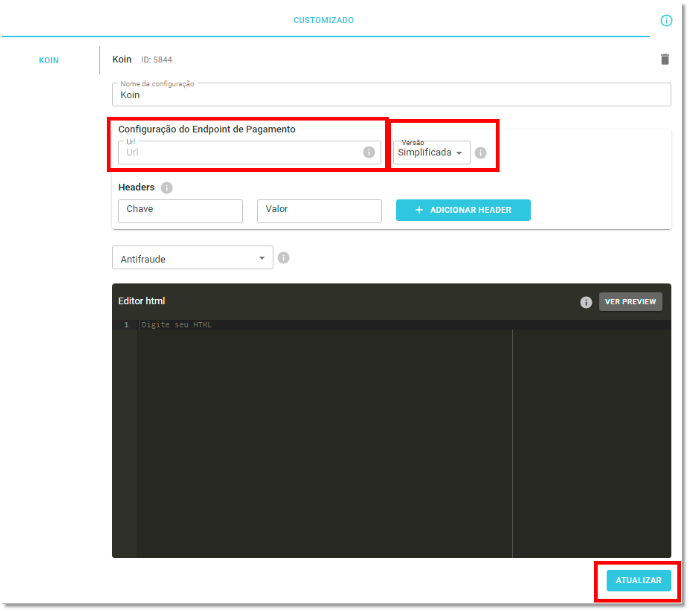Viewport: 689px width, 611px height.
Task: Click the Adicionar Header button
Action: coord(463,210)
